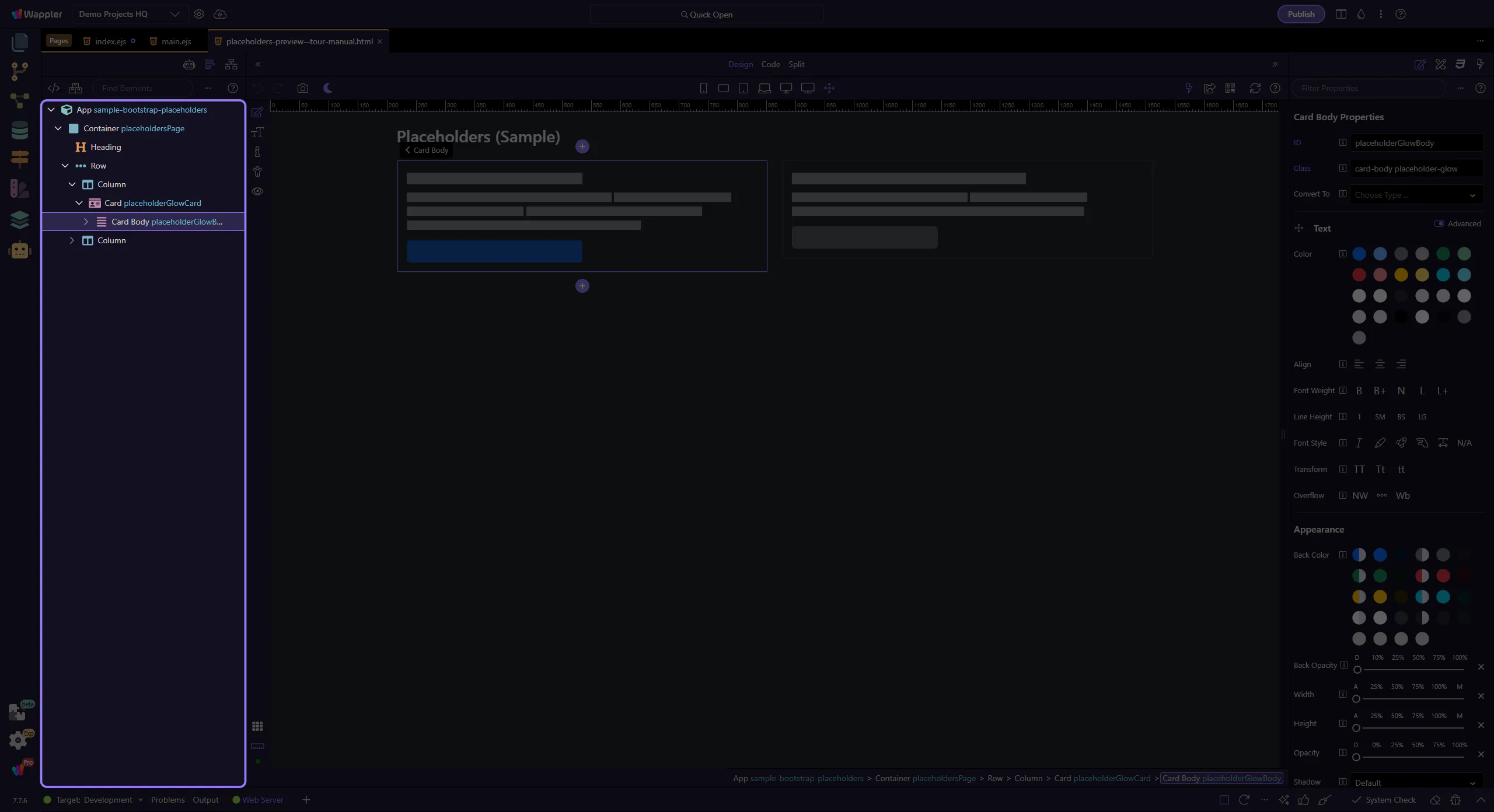This screenshot has height=812, width=1494.
Task: Pick the red text color swatch
Action: coord(1359,275)
